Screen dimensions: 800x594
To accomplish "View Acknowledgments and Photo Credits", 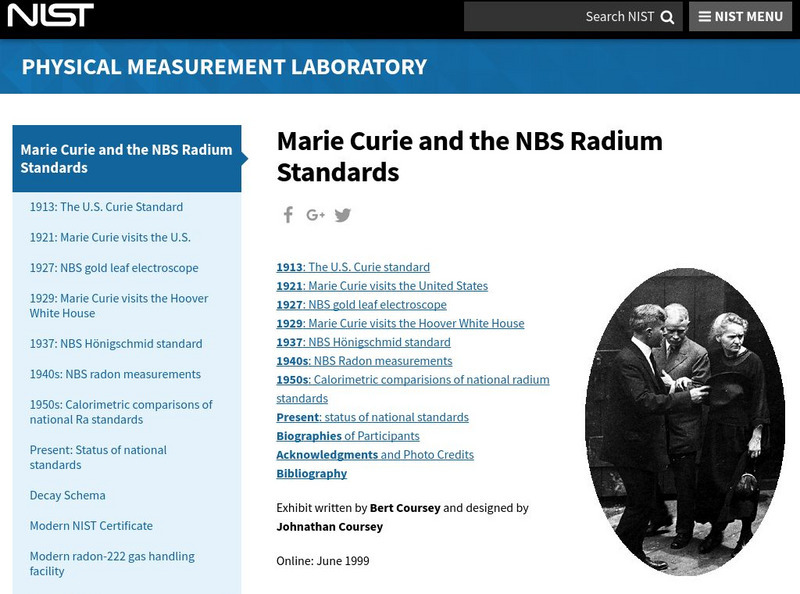I will [373, 454].
